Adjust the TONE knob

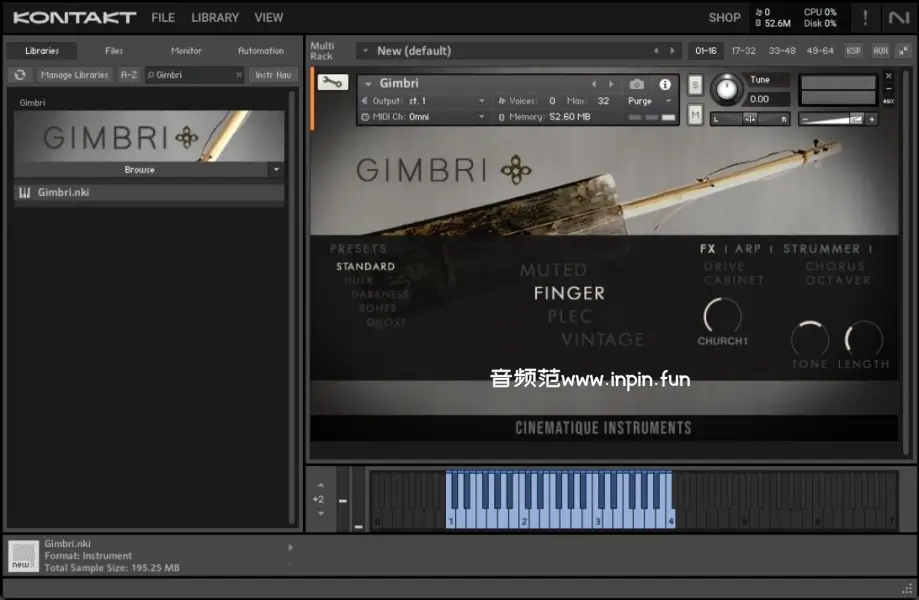pos(810,339)
